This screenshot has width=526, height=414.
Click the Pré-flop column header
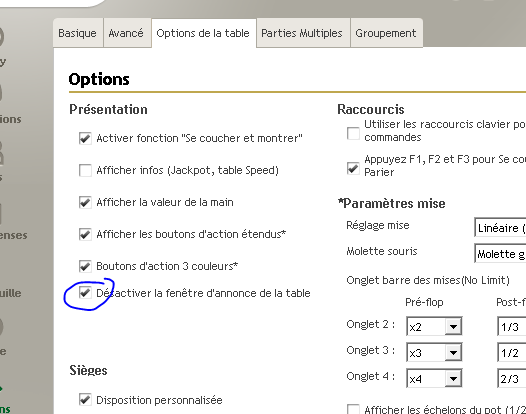click(424, 302)
